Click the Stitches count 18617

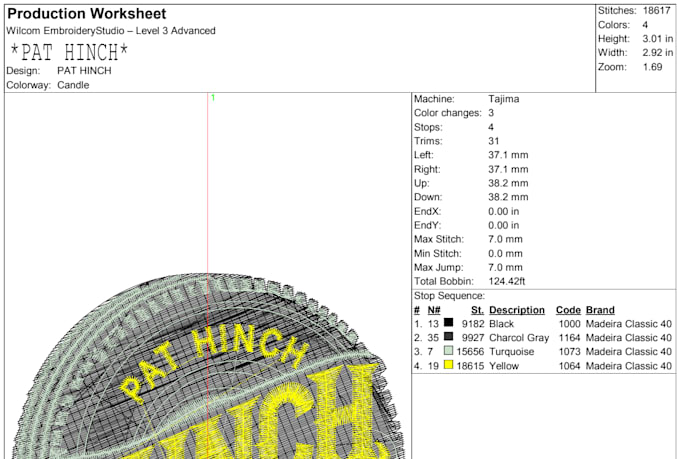tap(657, 10)
